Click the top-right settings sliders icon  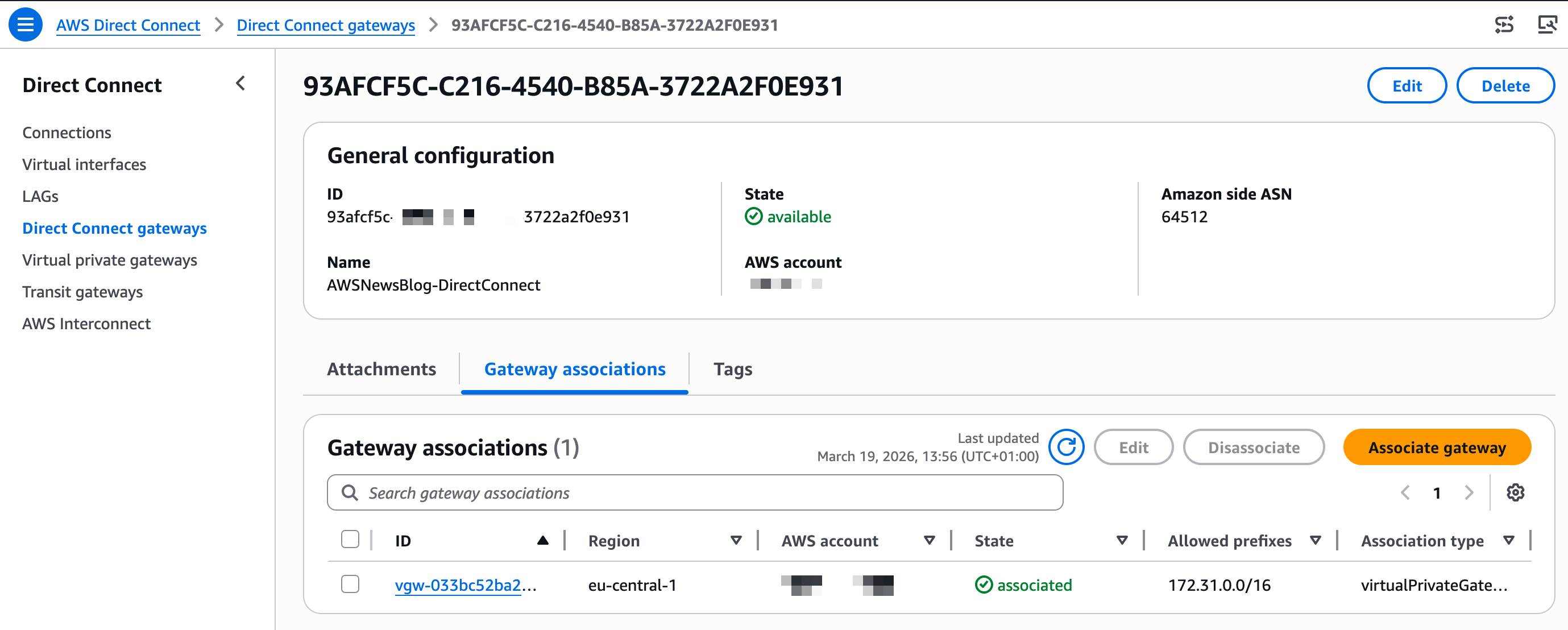(x=1504, y=24)
